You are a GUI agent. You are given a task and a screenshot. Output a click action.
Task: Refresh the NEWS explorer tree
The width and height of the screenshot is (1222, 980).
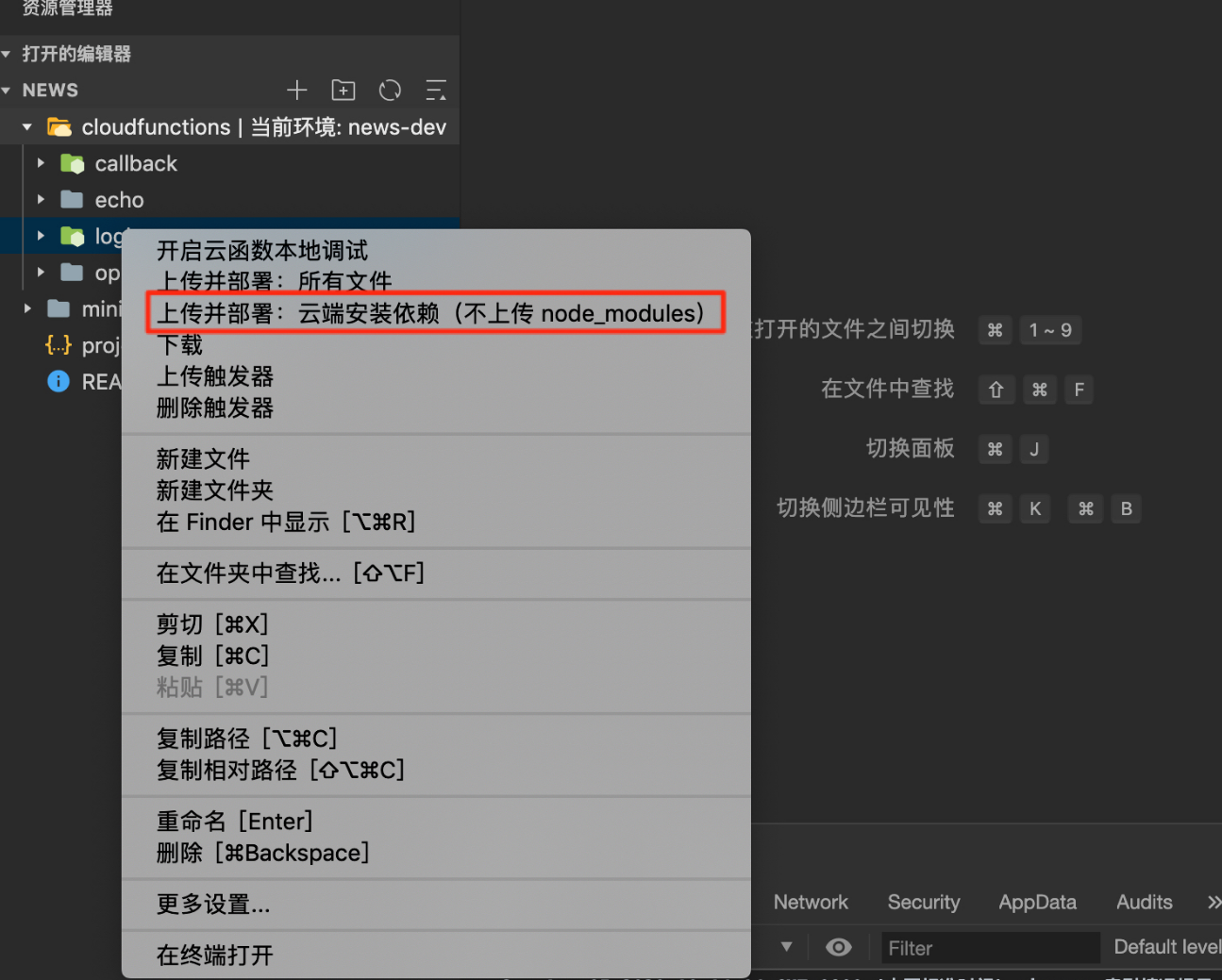(x=390, y=90)
